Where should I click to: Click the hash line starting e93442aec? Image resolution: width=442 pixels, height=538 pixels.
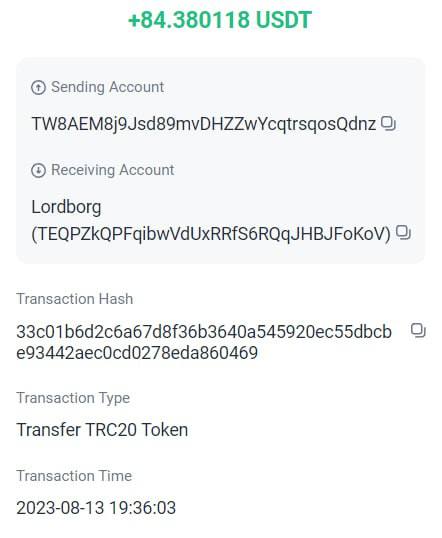click(x=137, y=353)
